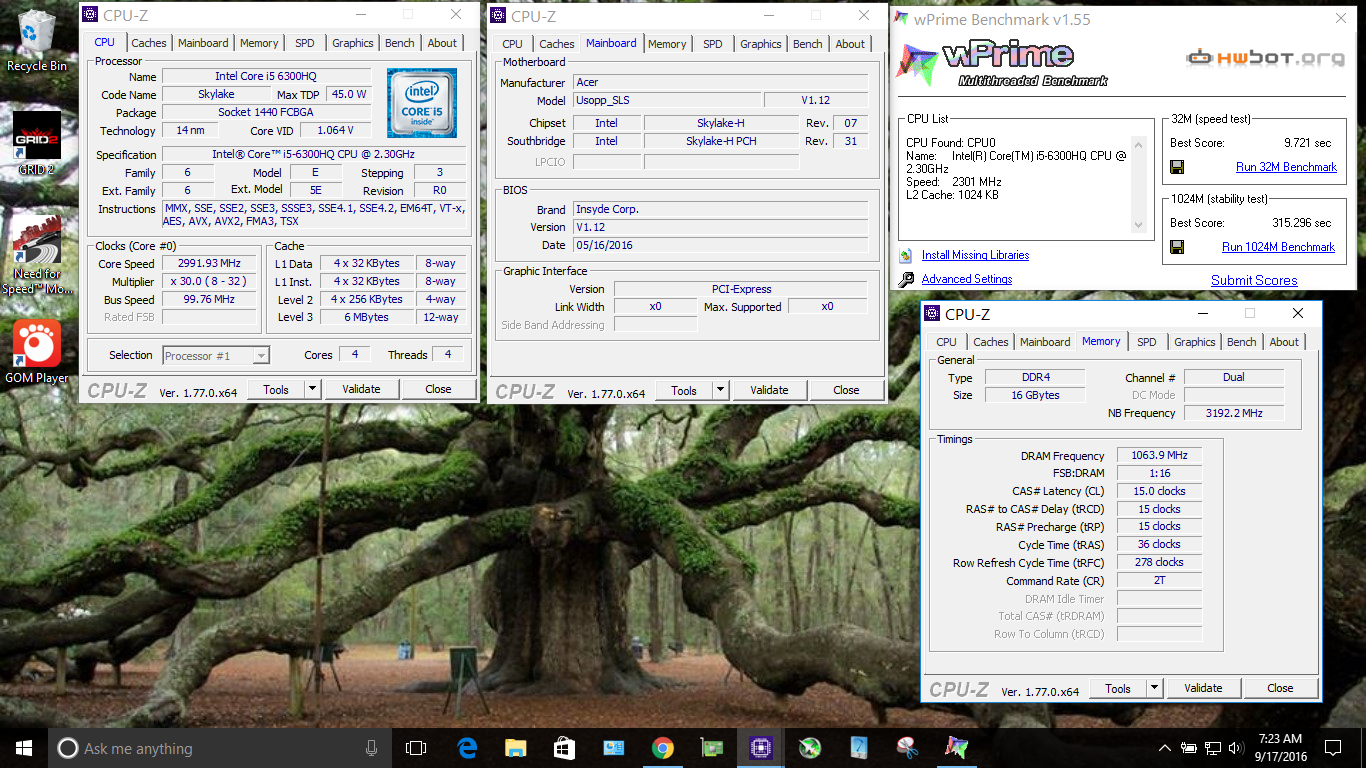This screenshot has width=1366, height=768.
Task: Switch to wPrime via its taskbar icon
Action: coord(956,748)
